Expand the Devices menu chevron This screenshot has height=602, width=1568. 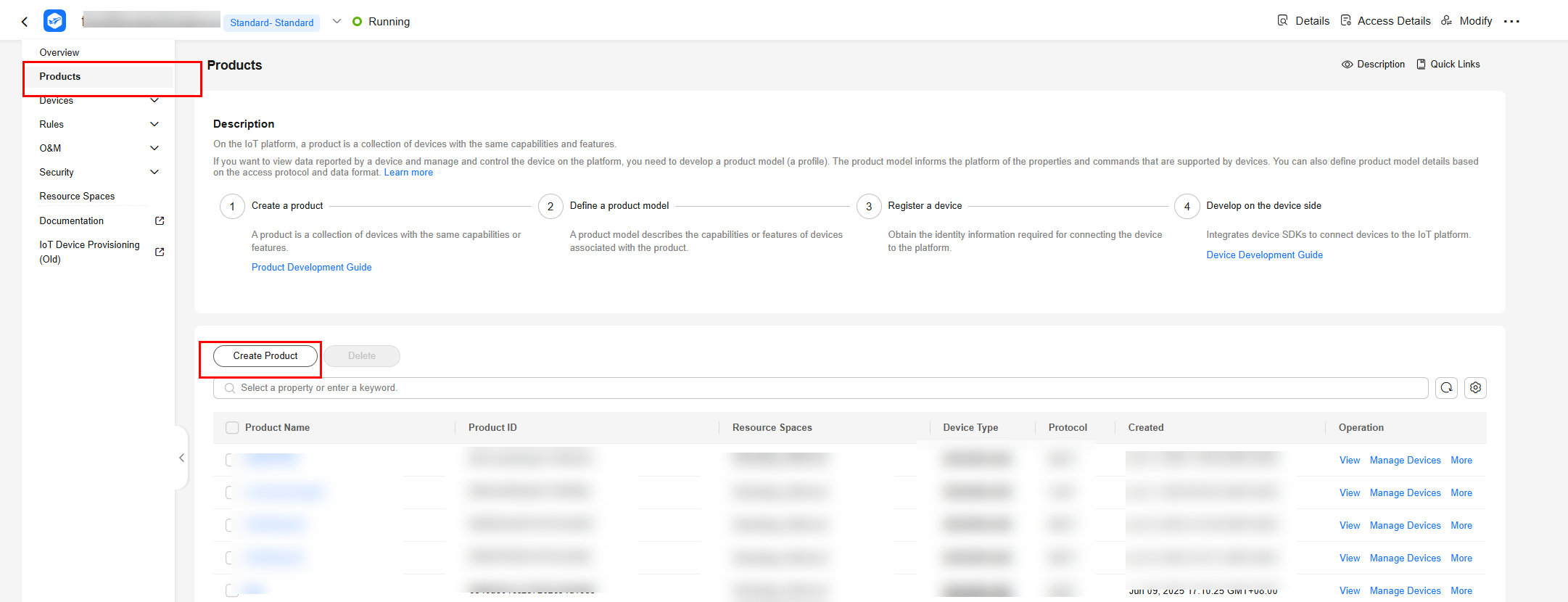pyautogui.click(x=154, y=100)
